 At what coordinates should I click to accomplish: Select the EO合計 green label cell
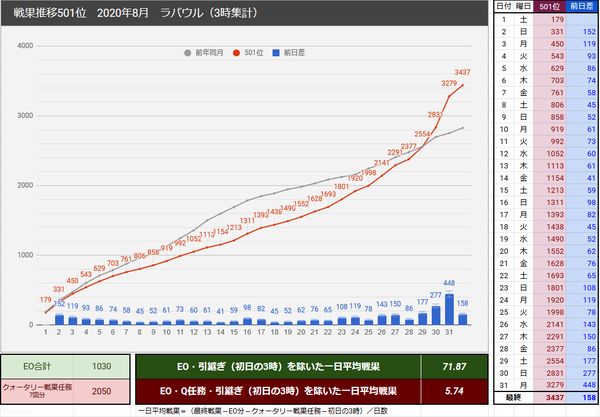pyautogui.click(x=37, y=367)
